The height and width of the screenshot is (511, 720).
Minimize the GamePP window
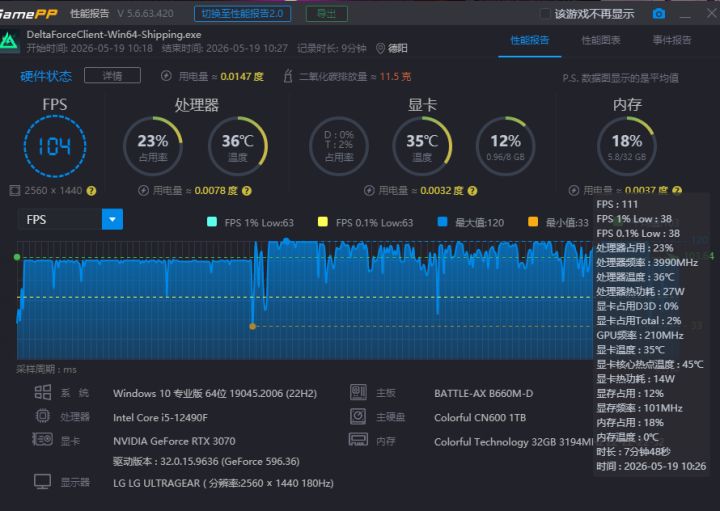(685, 15)
